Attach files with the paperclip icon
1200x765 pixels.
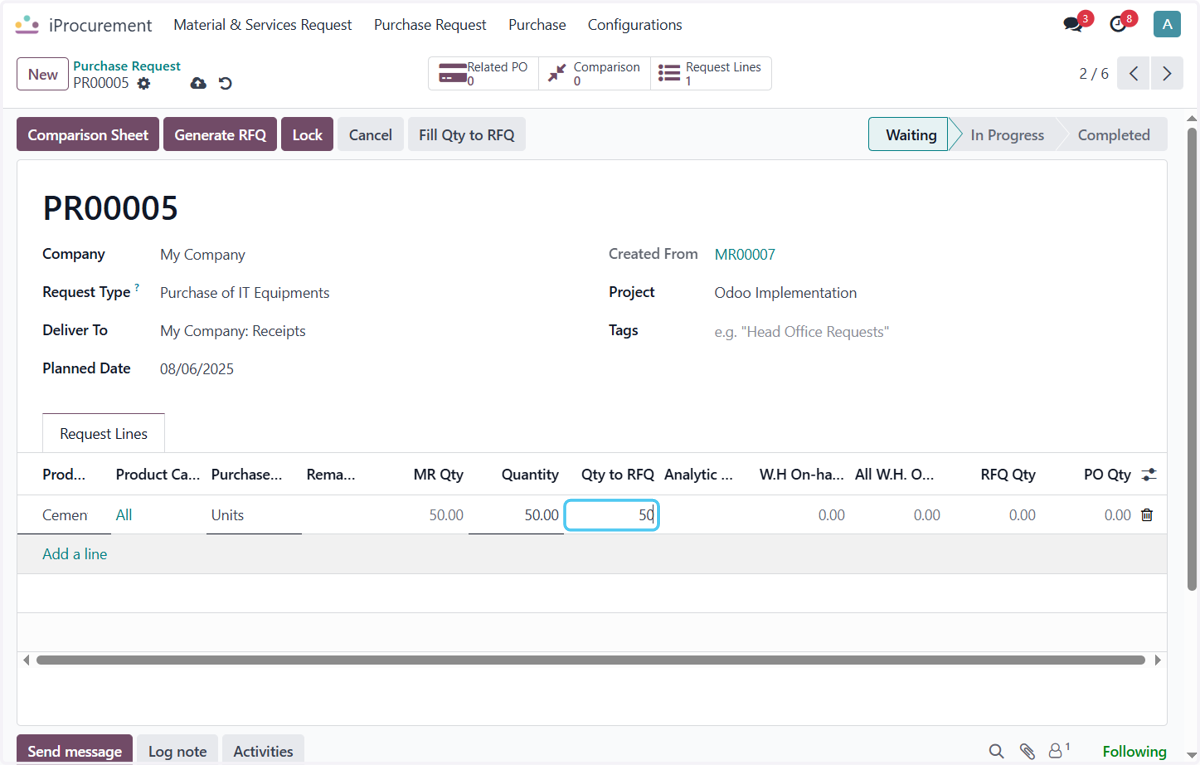coord(1027,751)
